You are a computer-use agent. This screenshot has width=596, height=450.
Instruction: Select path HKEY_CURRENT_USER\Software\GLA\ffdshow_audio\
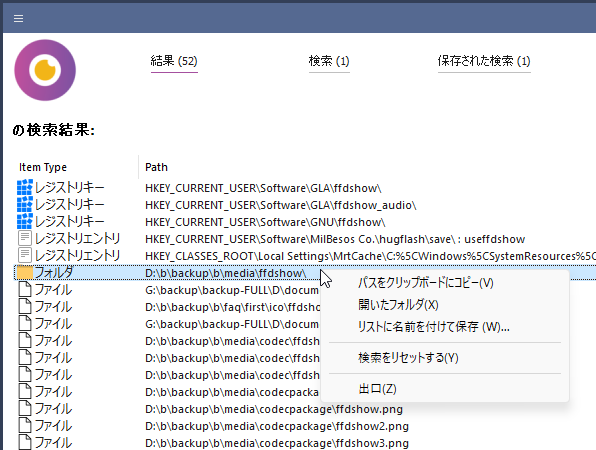[281, 205]
